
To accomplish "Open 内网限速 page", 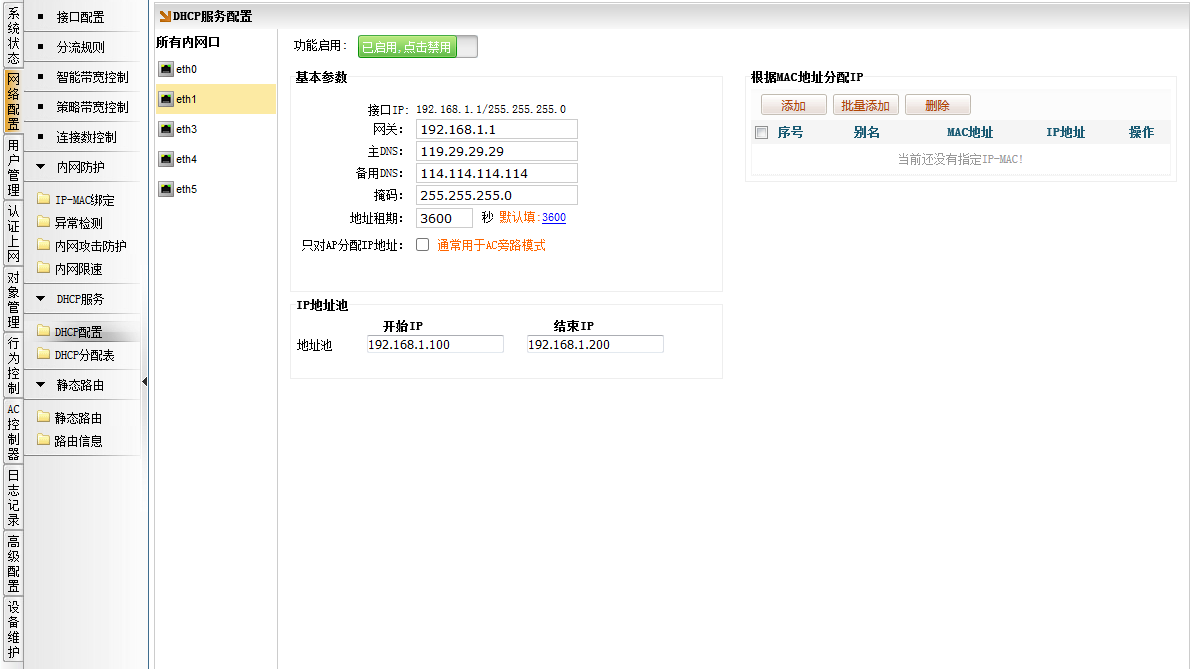I will [79, 269].
